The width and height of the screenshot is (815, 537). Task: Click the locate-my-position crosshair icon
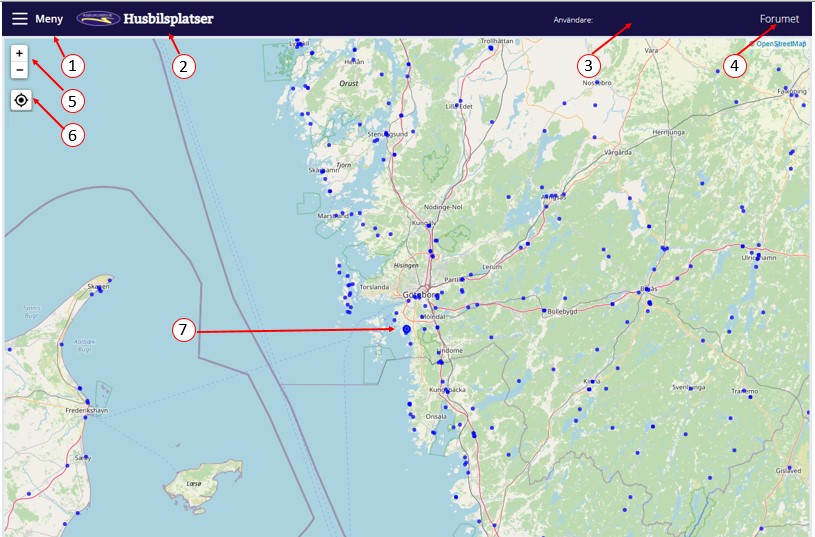coord(20,100)
